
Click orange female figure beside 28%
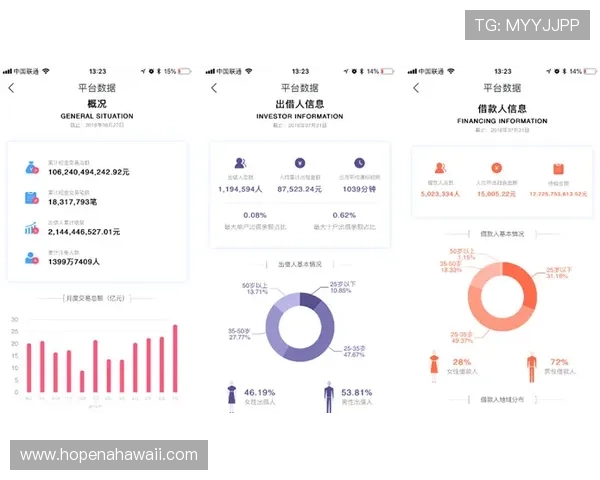[434, 366]
